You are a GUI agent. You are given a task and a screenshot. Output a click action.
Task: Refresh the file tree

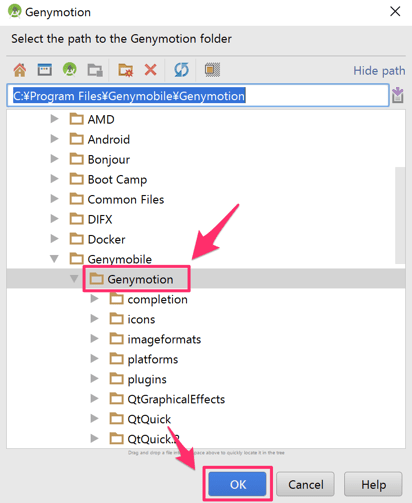(181, 70)
